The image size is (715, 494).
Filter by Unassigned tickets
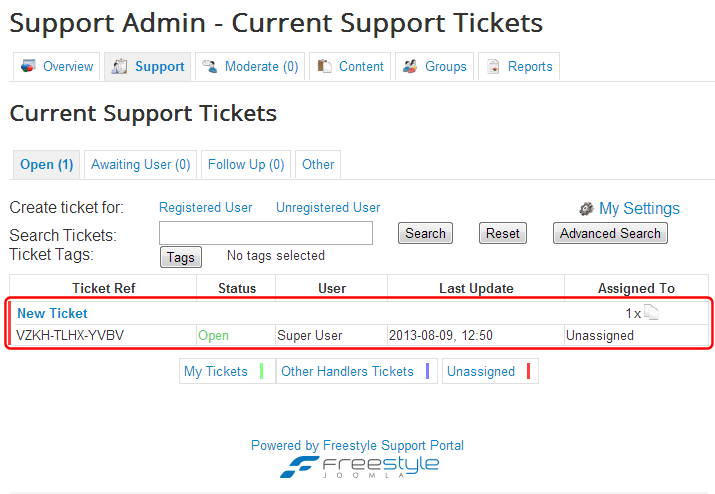pyautogui.click(x=481, y=371)
